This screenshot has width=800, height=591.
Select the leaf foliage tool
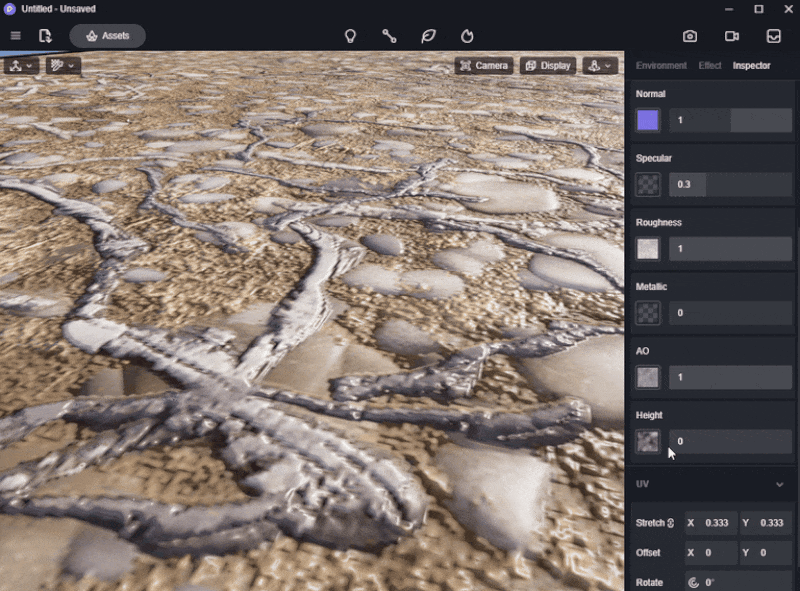(428, 36)
